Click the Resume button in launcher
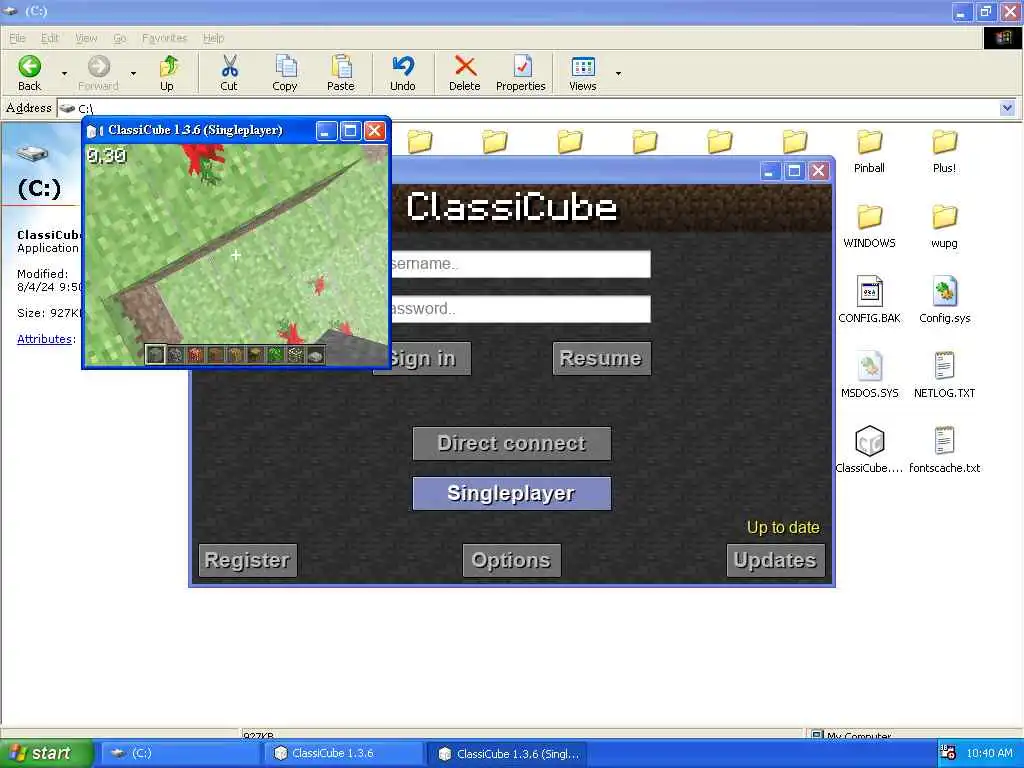 601,359
